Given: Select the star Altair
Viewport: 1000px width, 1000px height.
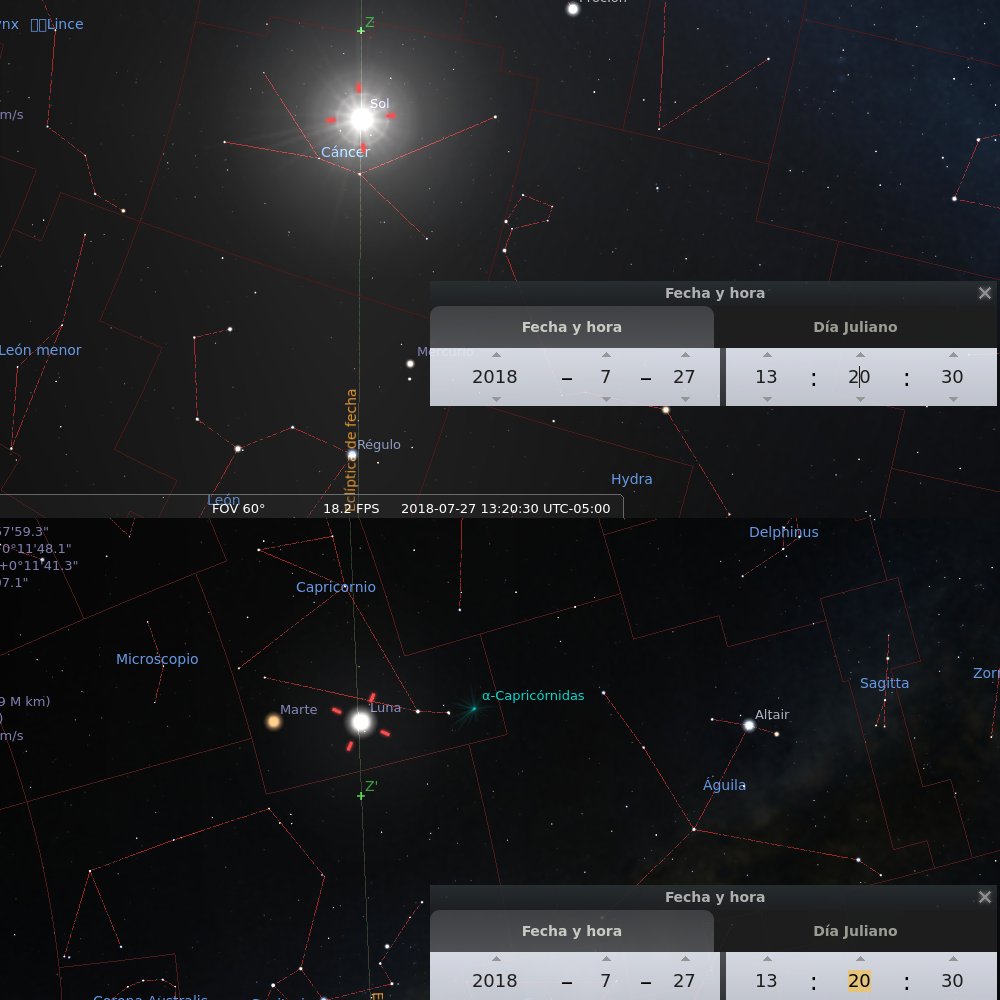Looking at the screenshot, I should click(x=749, y=725).
